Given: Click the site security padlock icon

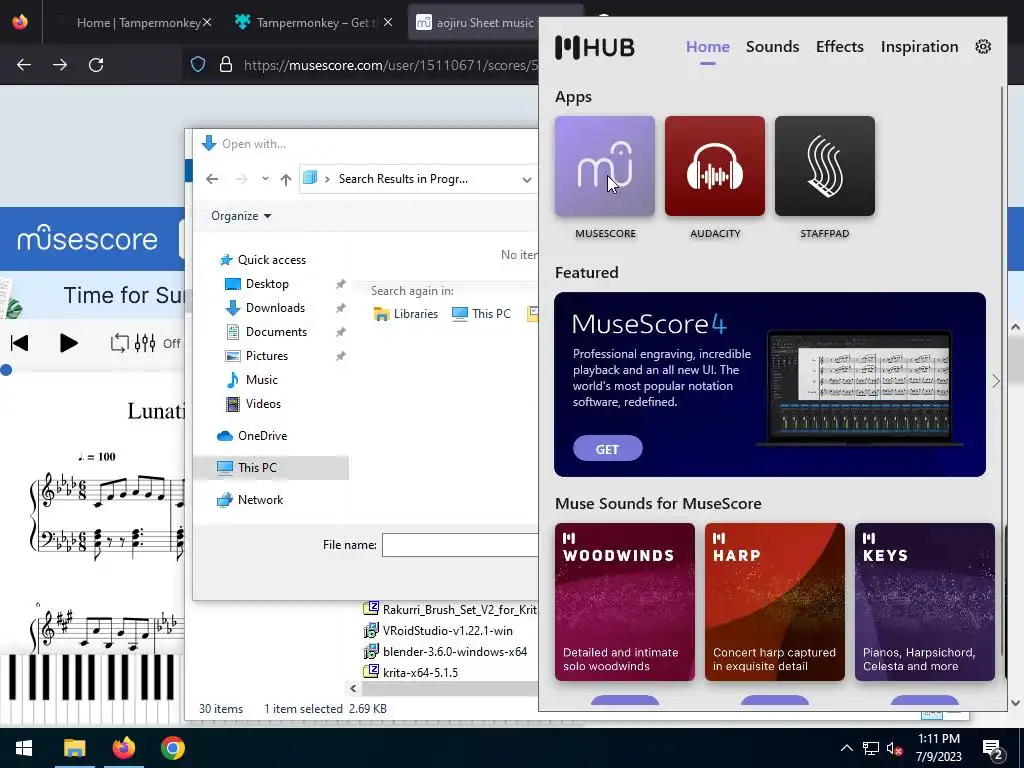Looking at the screenshot, I should coord(226,65).
